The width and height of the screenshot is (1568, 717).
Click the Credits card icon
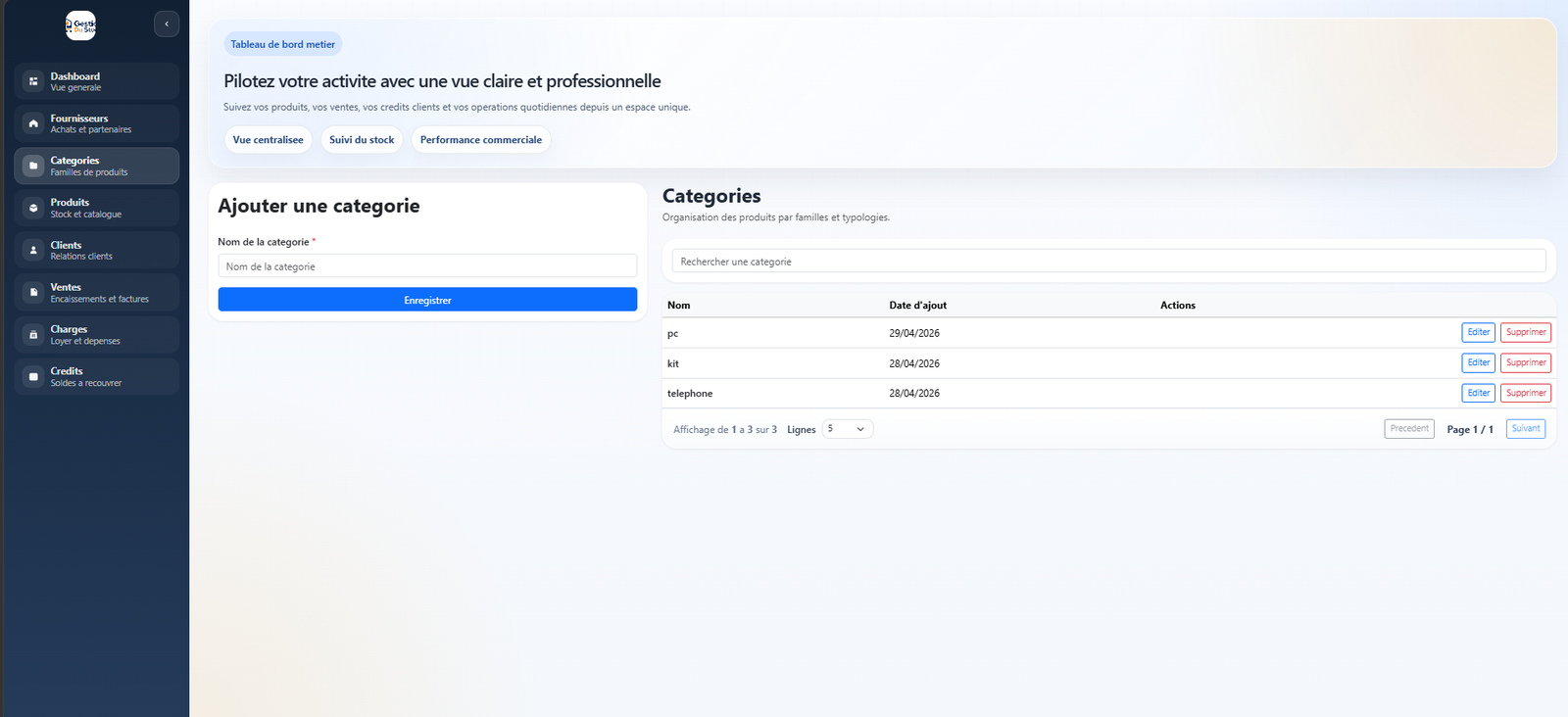pyautogui.click(x=33, y=376)
